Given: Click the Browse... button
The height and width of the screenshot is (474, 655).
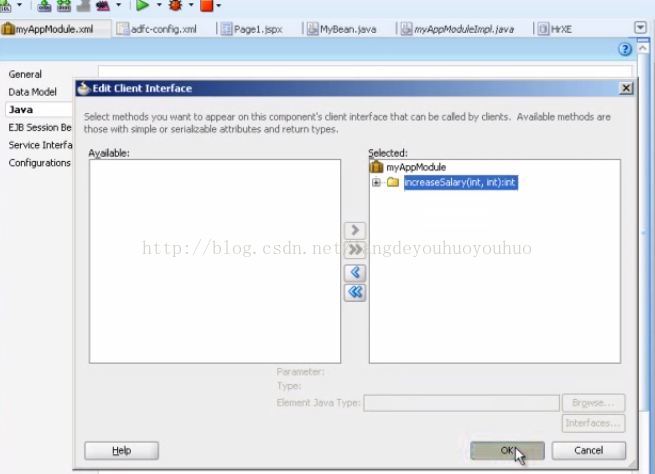Looking at the screenshot, I should tap(593, 403).
